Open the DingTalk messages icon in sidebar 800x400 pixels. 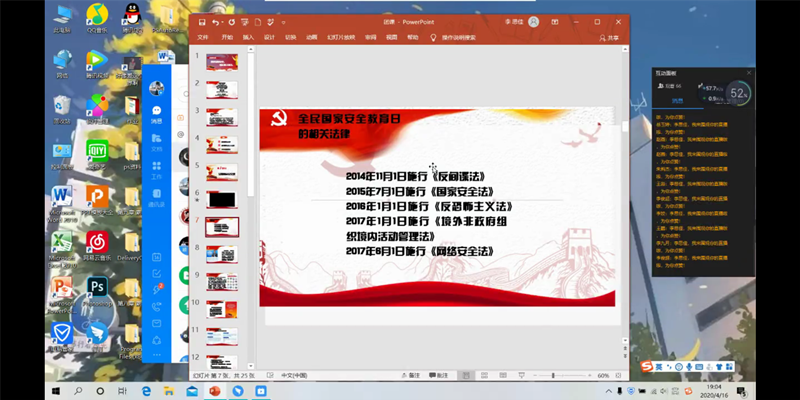157,115
